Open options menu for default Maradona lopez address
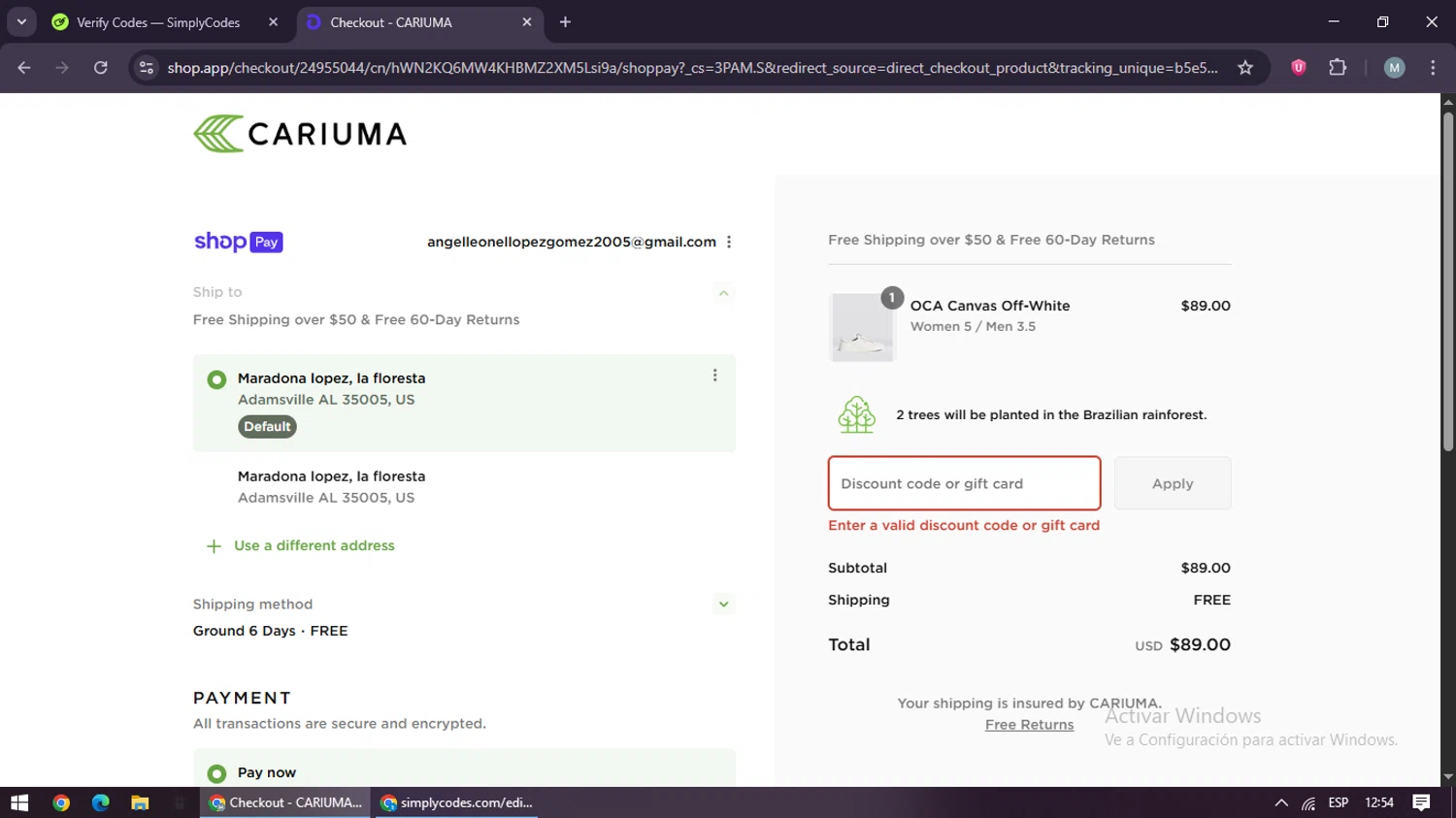The height and width of the screenshot is (818, 1456). [715, 376]
